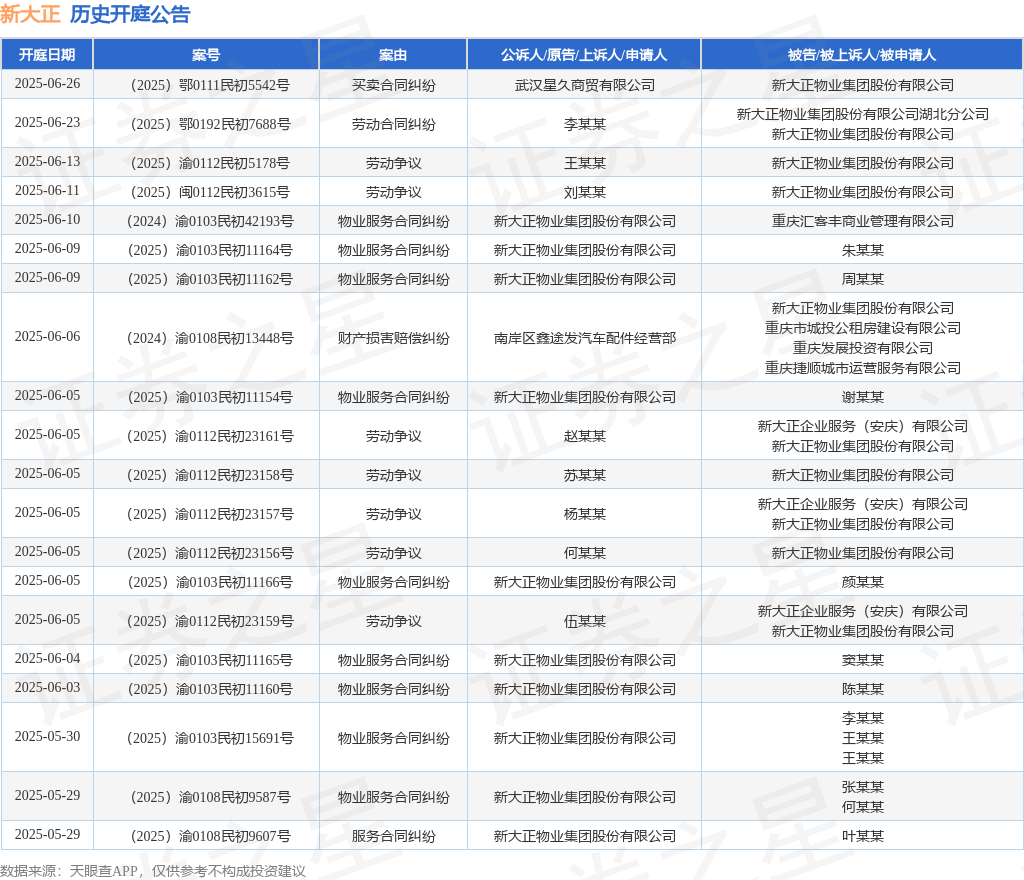Click the 新大正 title text

(31, 14)
